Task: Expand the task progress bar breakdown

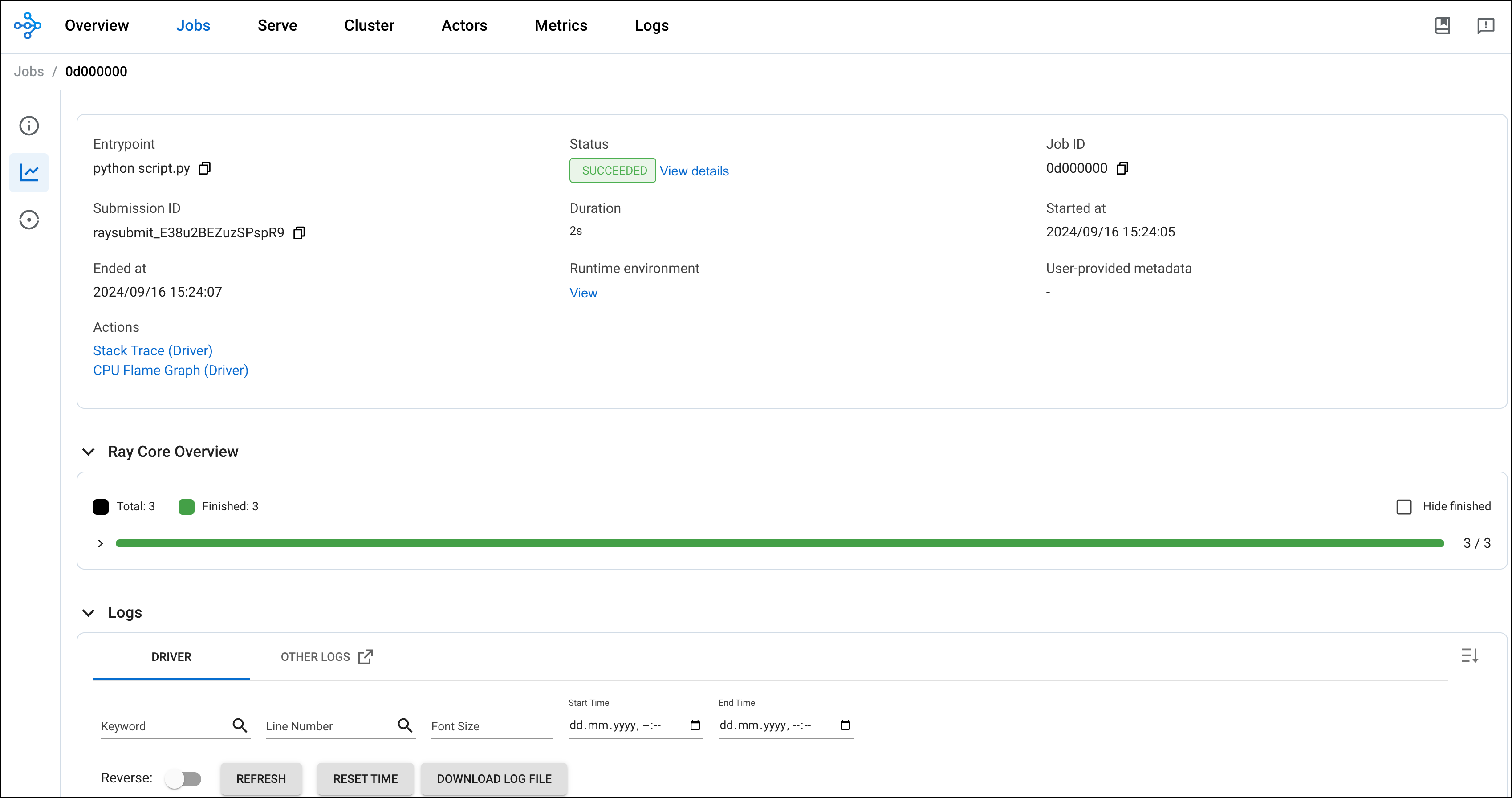Action: (100, 543)
